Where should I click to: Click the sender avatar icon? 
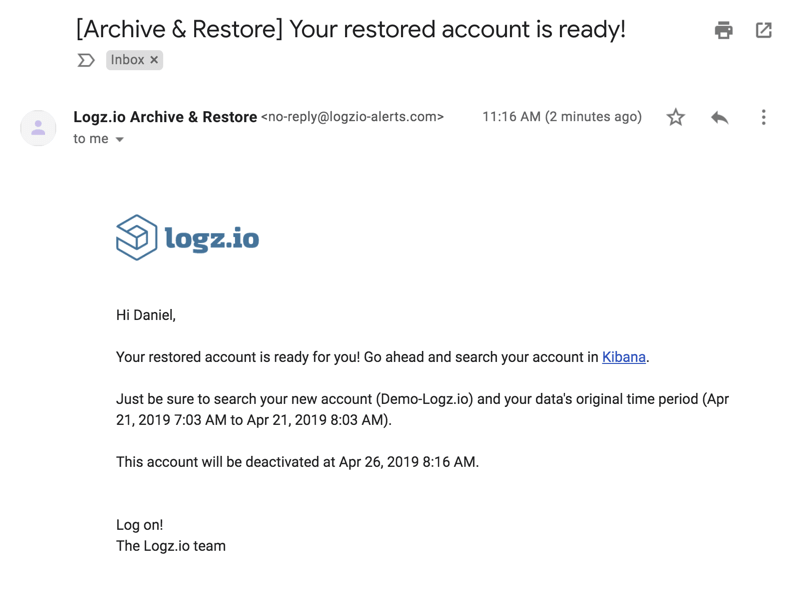pos(38,128)
